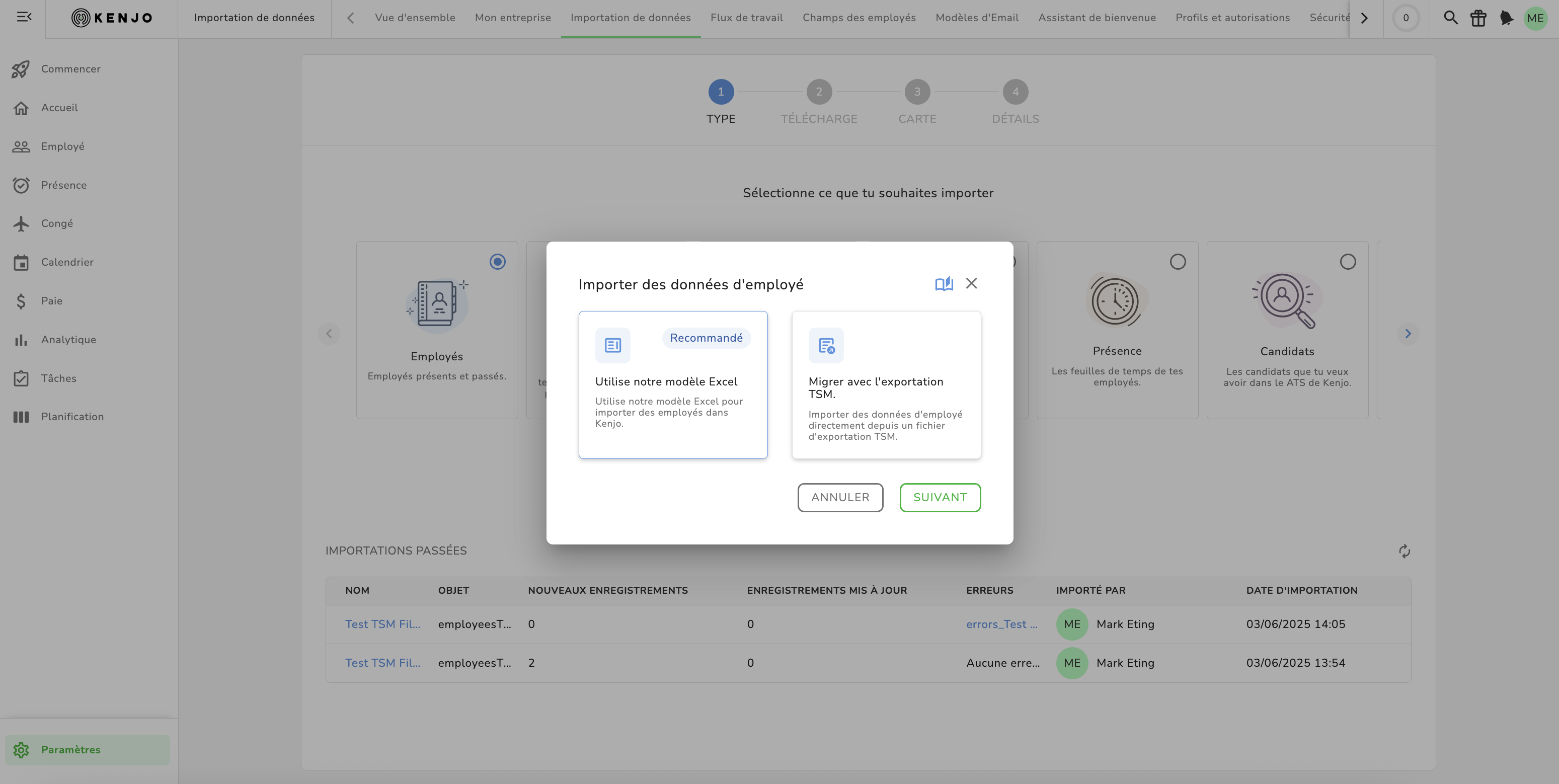Open Présence in the sidebar
1559x784 pixels.
click(x=63, y=185)
